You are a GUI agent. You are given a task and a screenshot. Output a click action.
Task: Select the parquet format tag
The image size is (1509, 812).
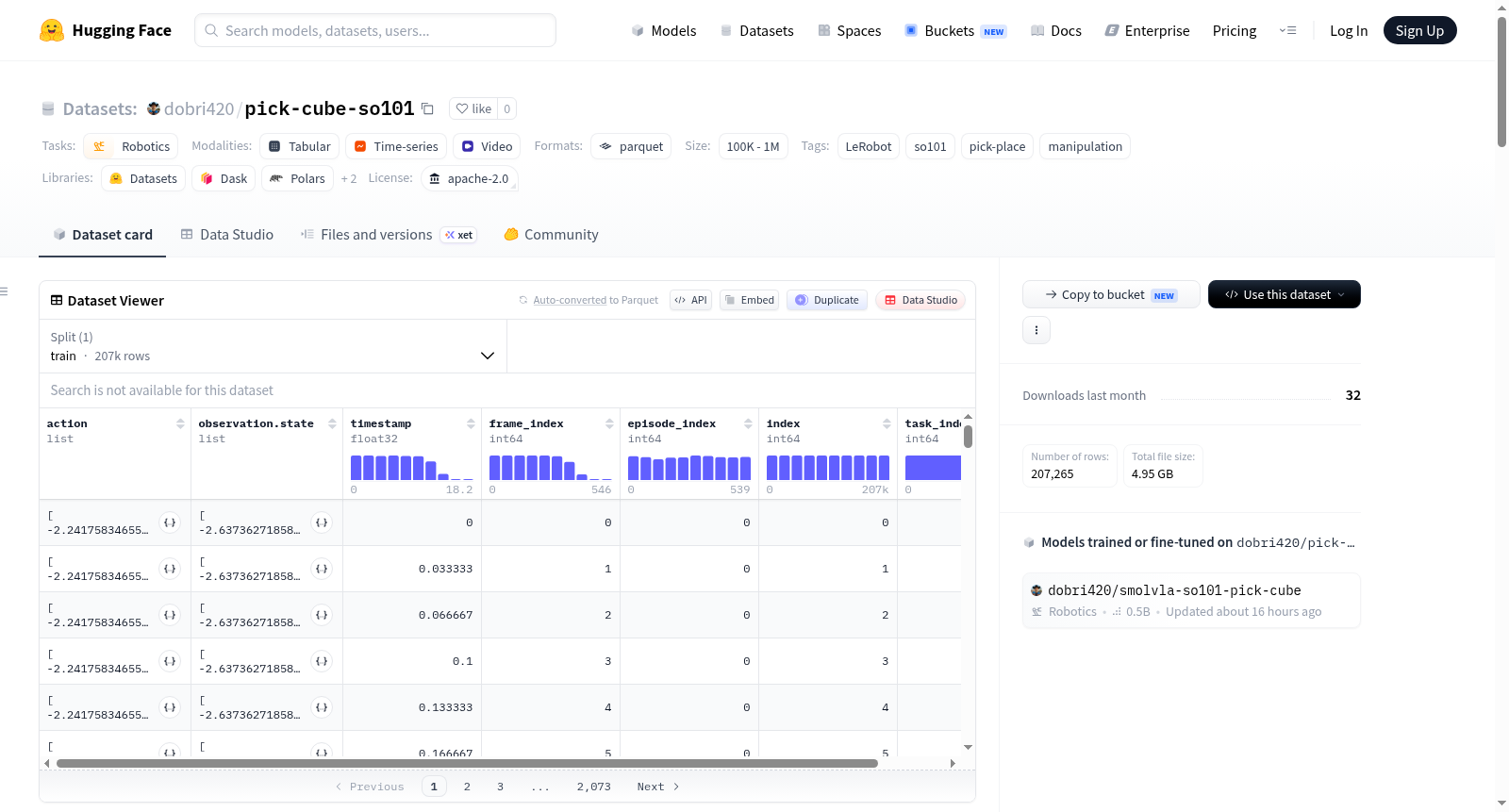[x=631, y=146]
